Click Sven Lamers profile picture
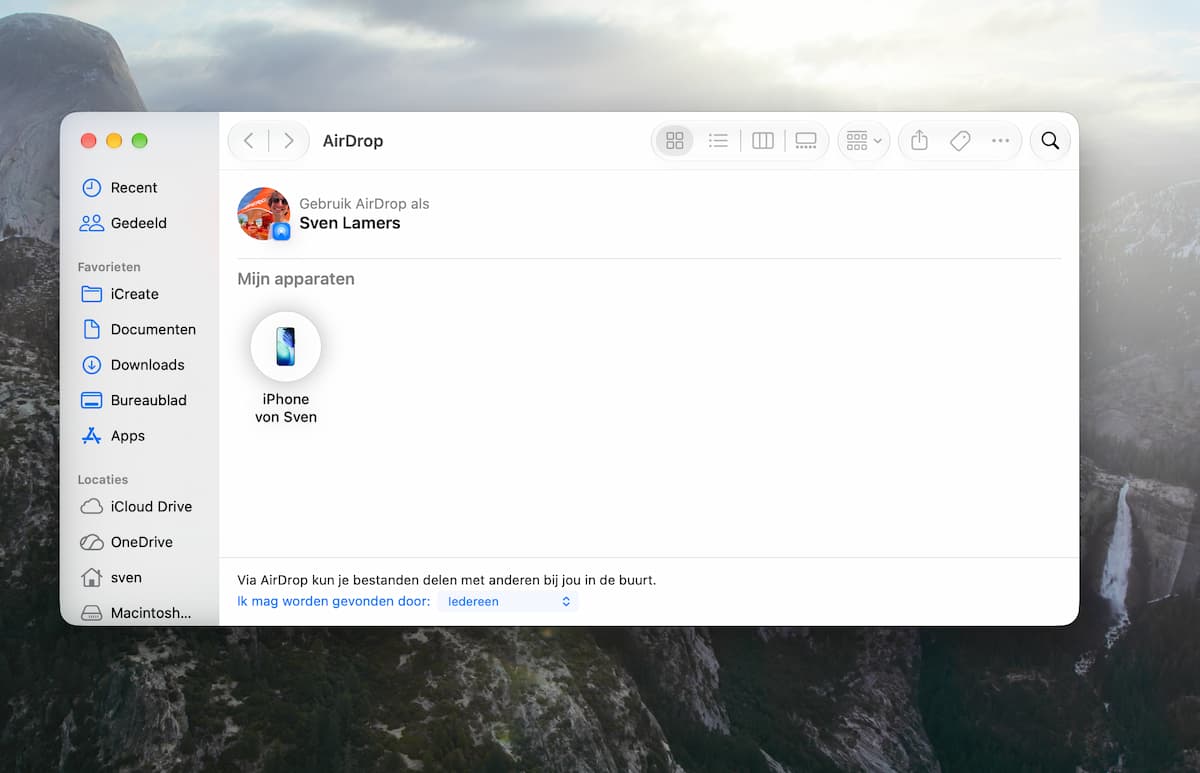The width and height of the screenshot is (1200, 773). [x=264, y=213]
